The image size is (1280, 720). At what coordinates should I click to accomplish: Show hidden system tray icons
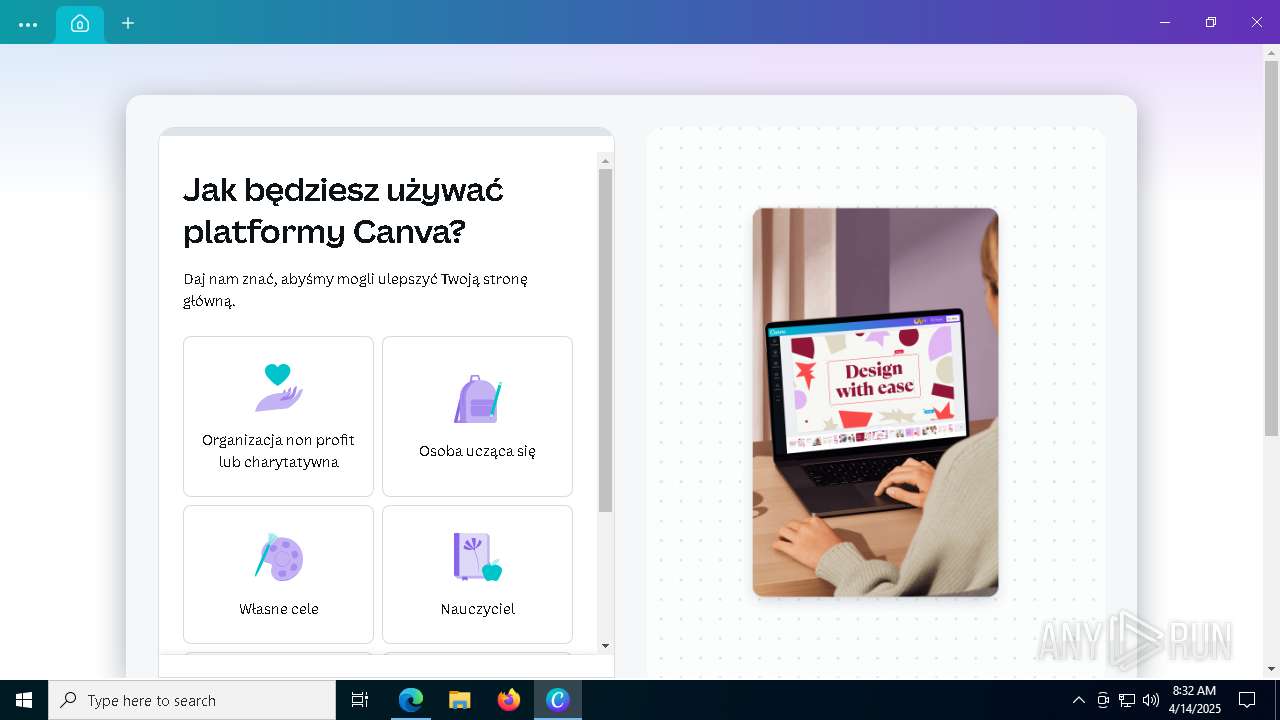pos(1078,700)
